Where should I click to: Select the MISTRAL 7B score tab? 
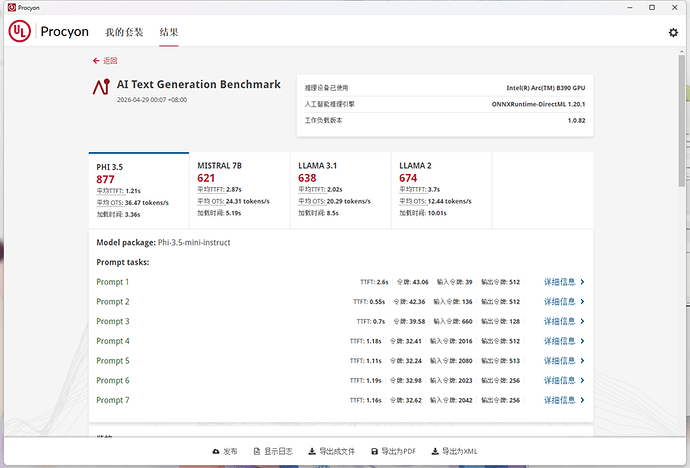239,190
